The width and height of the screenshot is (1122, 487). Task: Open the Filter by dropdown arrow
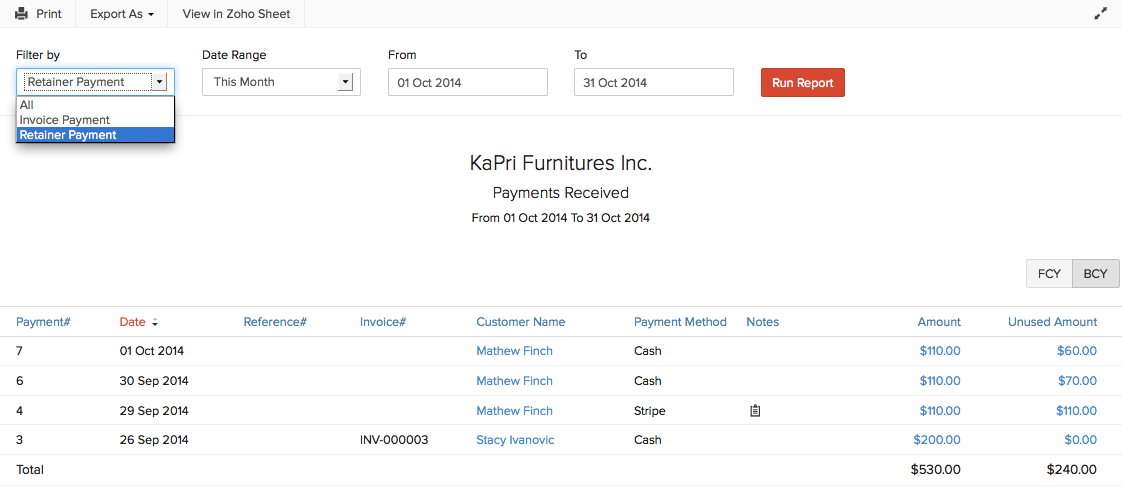pyautogui.click(x=160, y=82)
